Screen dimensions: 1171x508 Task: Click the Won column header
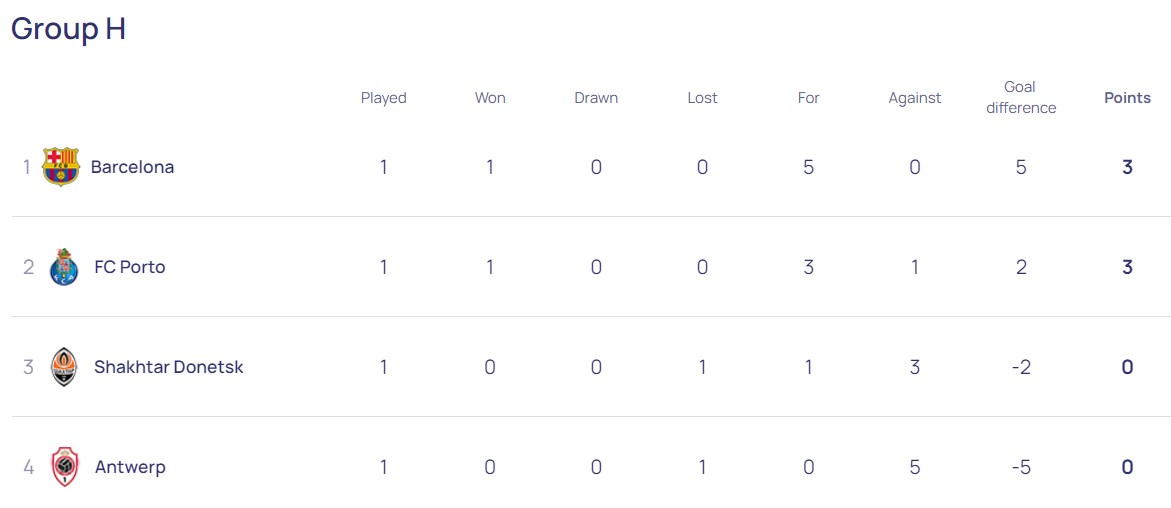point(490,98)
